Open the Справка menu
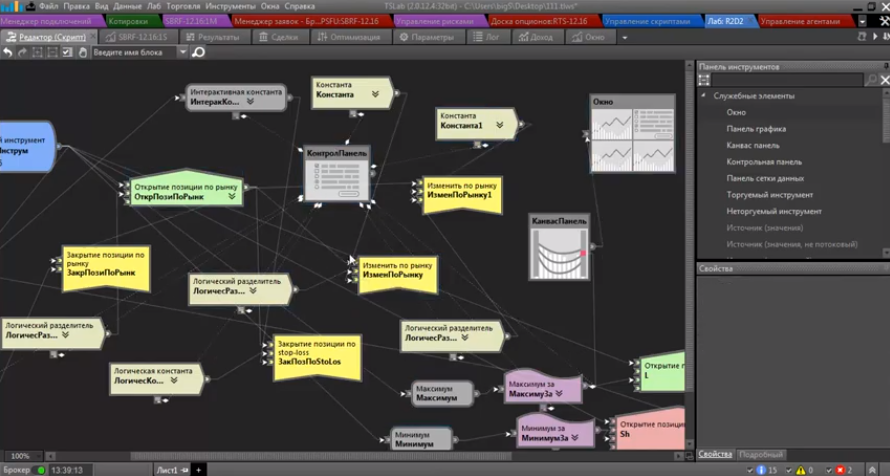This screenshot has height=476, width=890. pyautogui.click(x=299, y=6)
